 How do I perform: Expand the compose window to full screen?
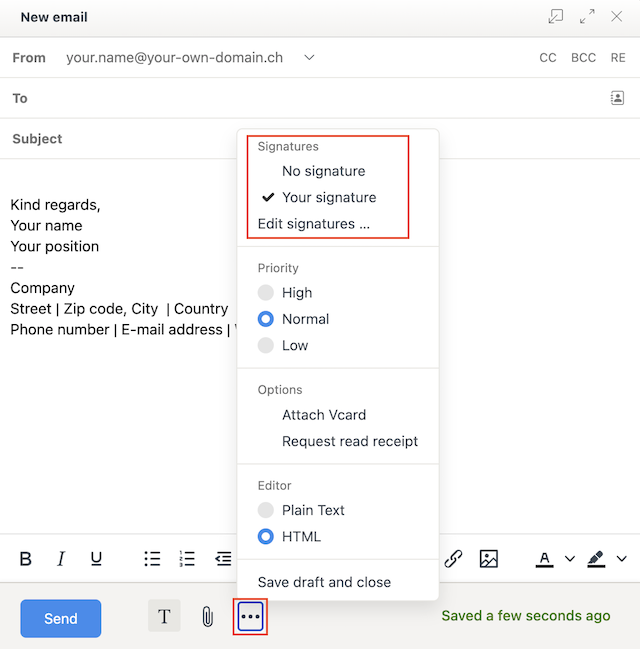(587, 17)
